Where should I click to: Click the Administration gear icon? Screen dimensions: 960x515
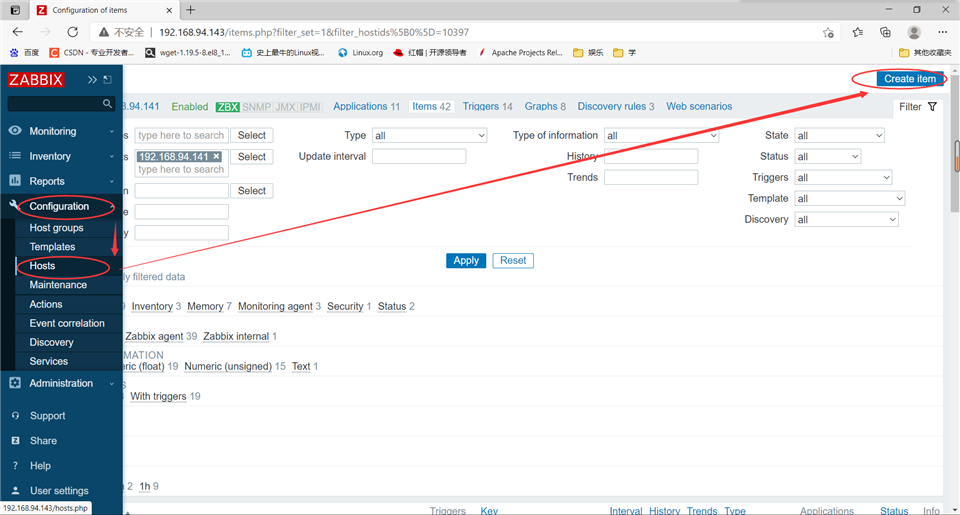point(15,383)
